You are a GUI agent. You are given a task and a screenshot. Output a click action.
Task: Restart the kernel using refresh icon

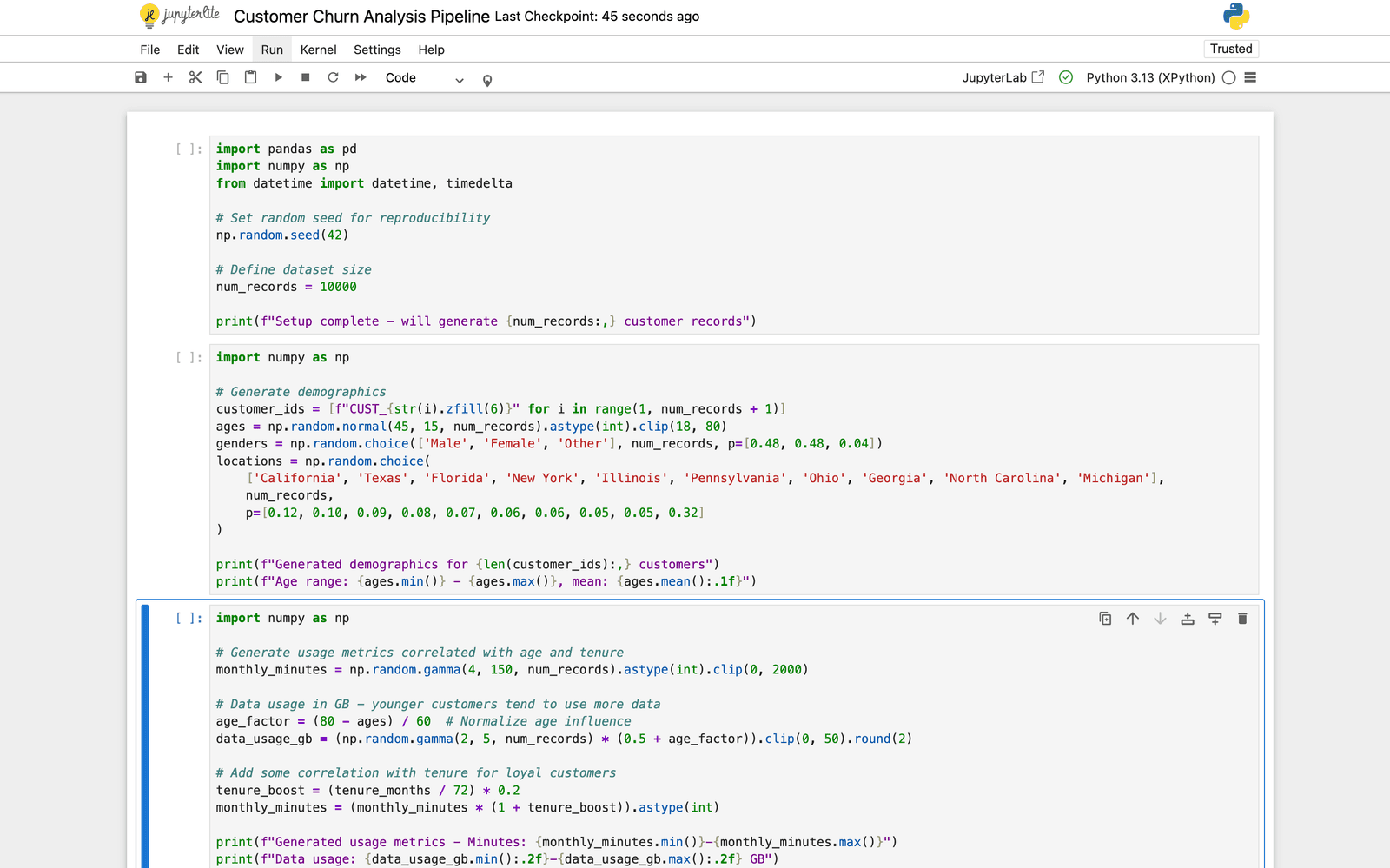tap(333, 77)
